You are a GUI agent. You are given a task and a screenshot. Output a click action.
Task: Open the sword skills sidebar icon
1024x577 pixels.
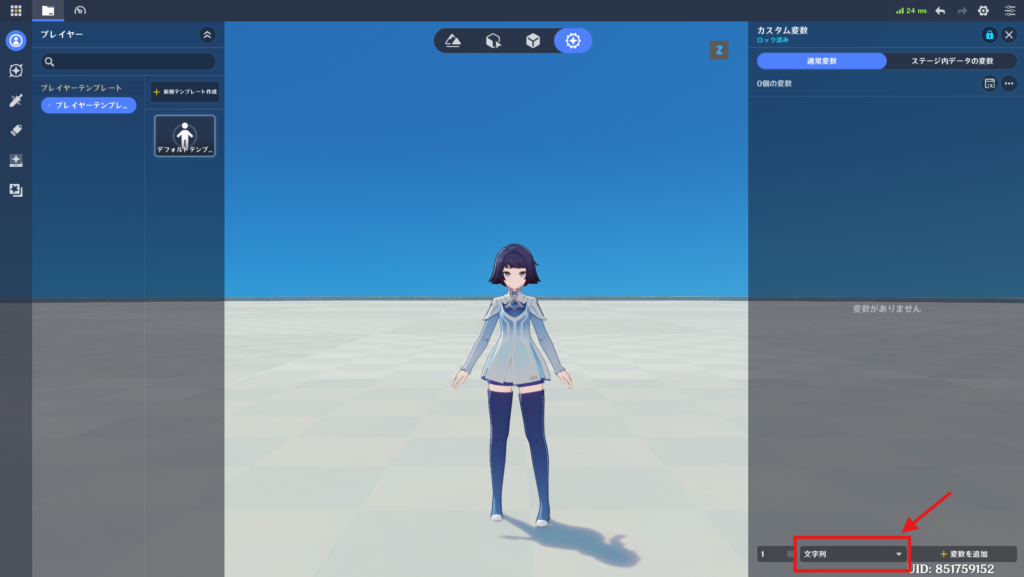(16, 101)
